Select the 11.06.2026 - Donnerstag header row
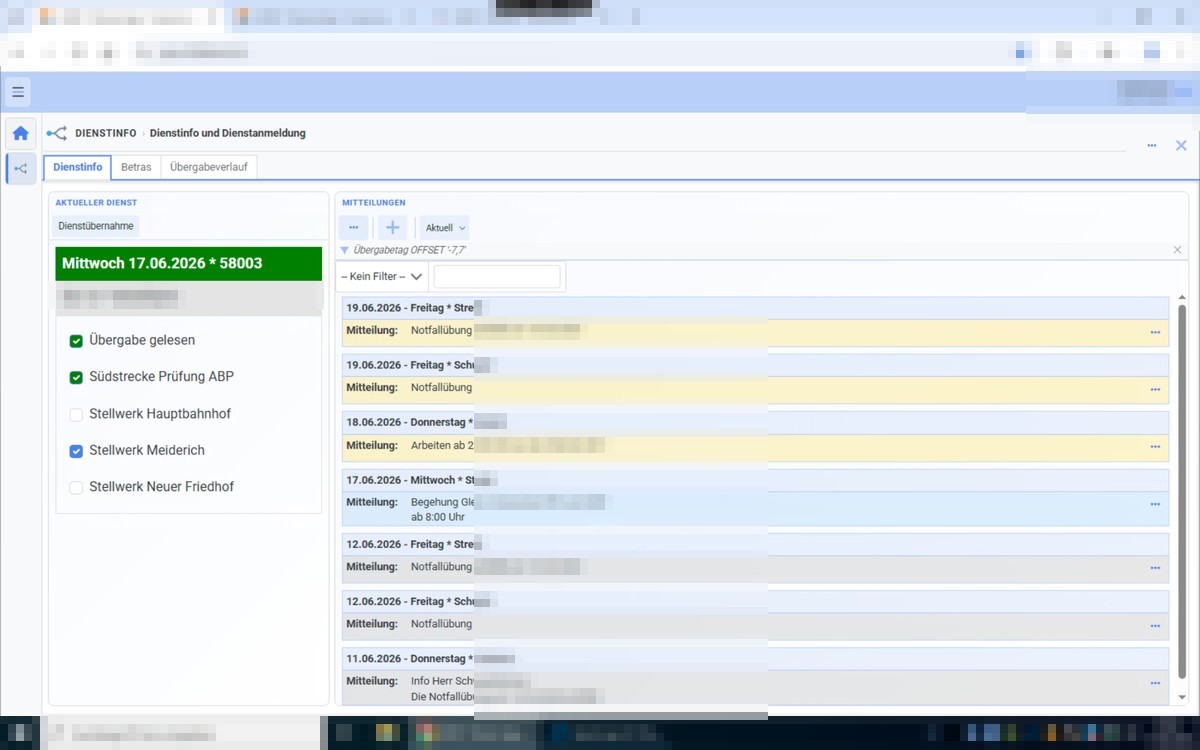Viewport: 1200px width, 750px height. click(755, 659)
